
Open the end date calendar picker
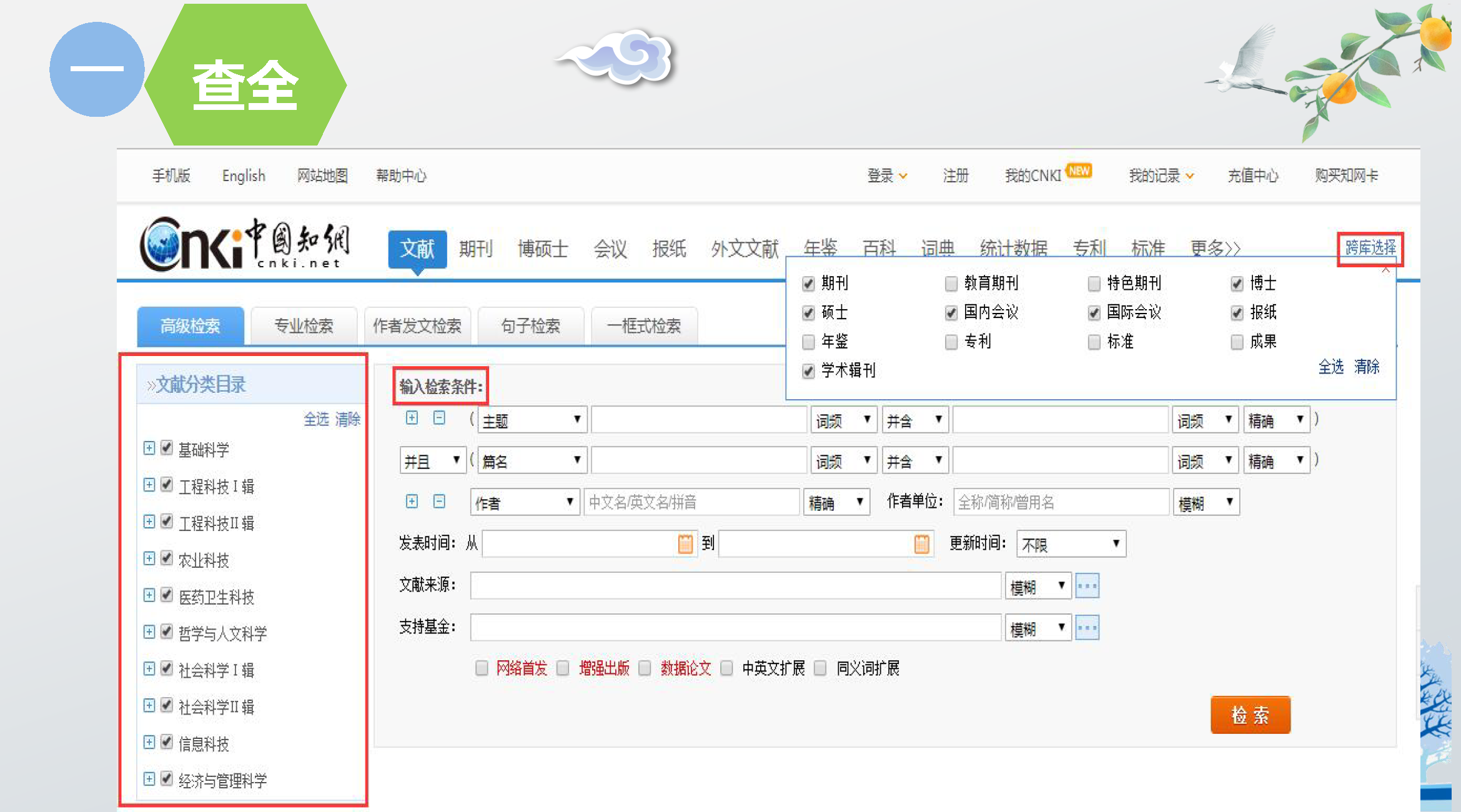(921, 543)
